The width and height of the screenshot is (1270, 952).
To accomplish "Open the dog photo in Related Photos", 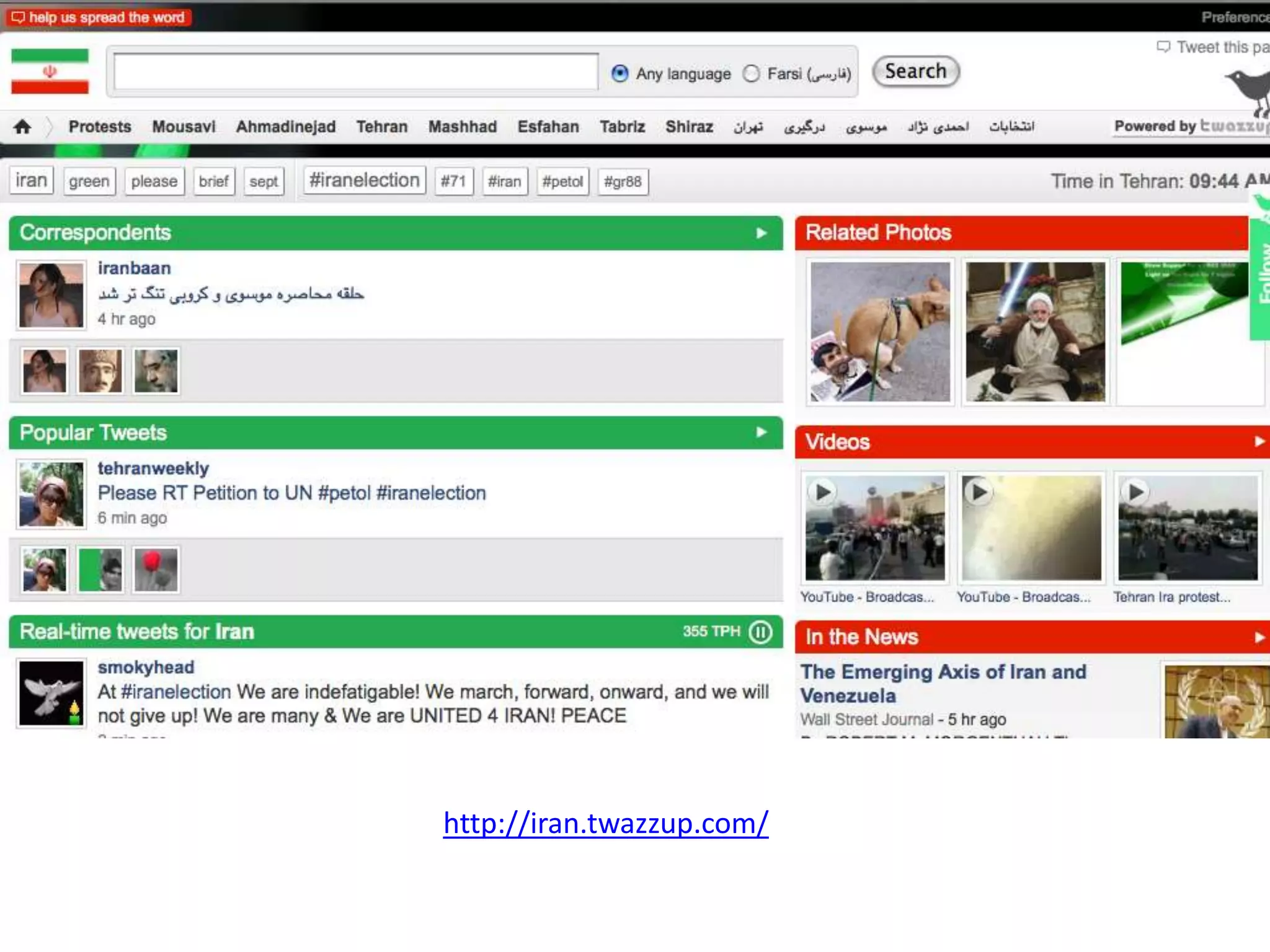I will (x=879, y=332).
